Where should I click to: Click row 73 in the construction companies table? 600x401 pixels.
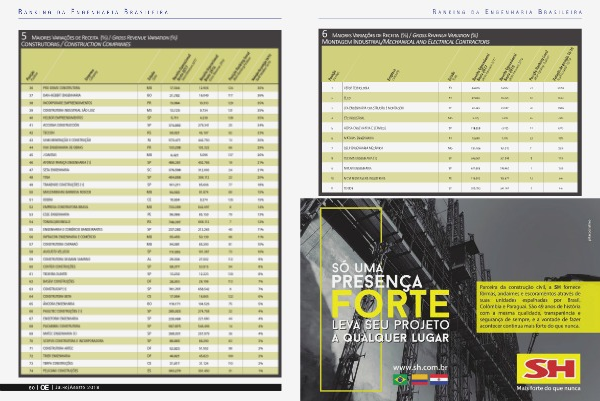point(150,363)
